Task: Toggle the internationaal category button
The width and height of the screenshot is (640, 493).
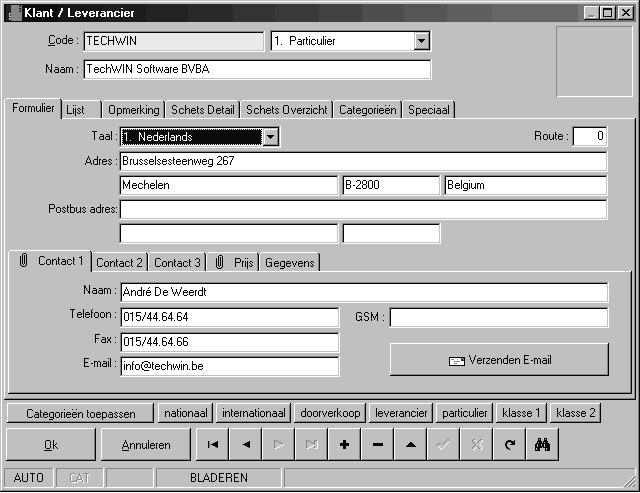Action: pos(253,413)
